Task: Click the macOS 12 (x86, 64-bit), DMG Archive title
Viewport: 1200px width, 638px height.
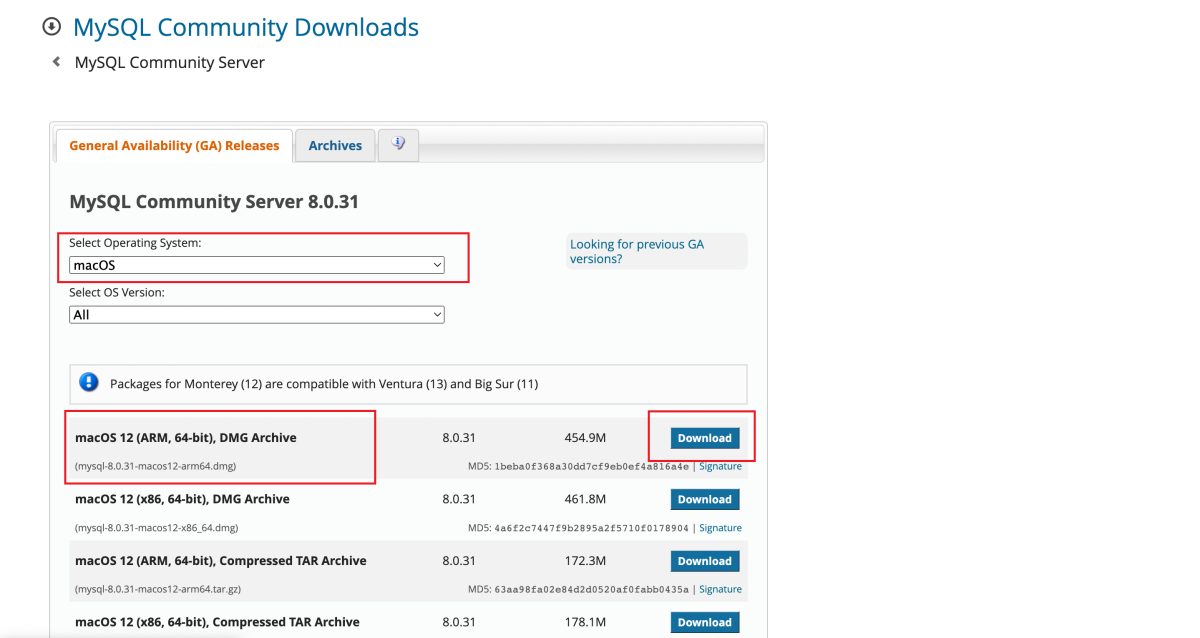Action: click(x=182, y=499)
